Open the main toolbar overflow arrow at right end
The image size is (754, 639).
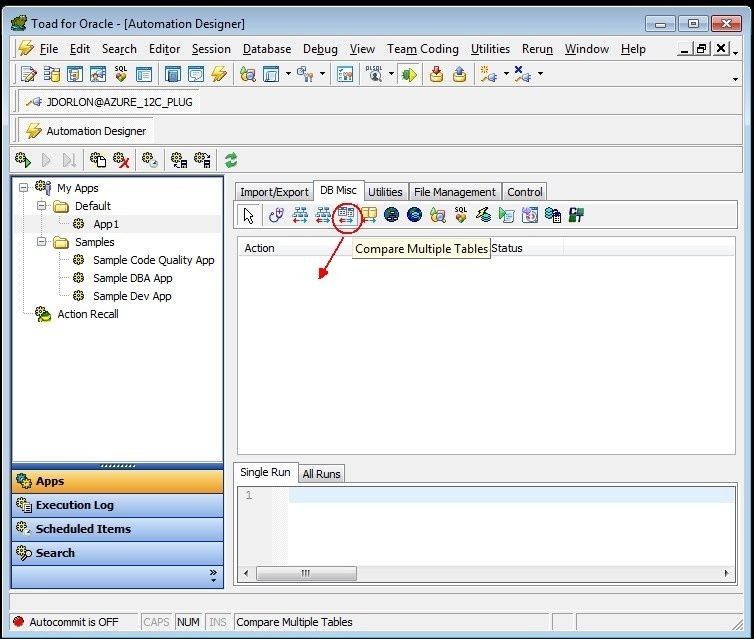click(x=735, y=79)
